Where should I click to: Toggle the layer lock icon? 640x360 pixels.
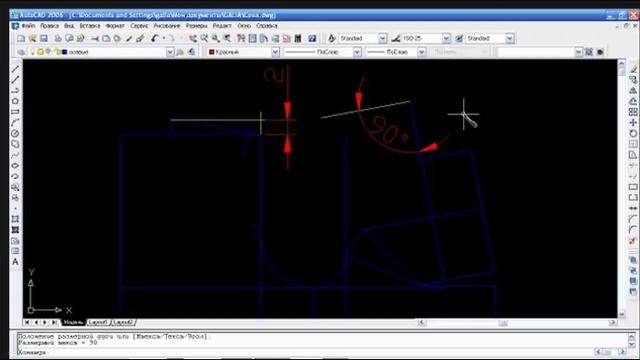coord(58,52)
